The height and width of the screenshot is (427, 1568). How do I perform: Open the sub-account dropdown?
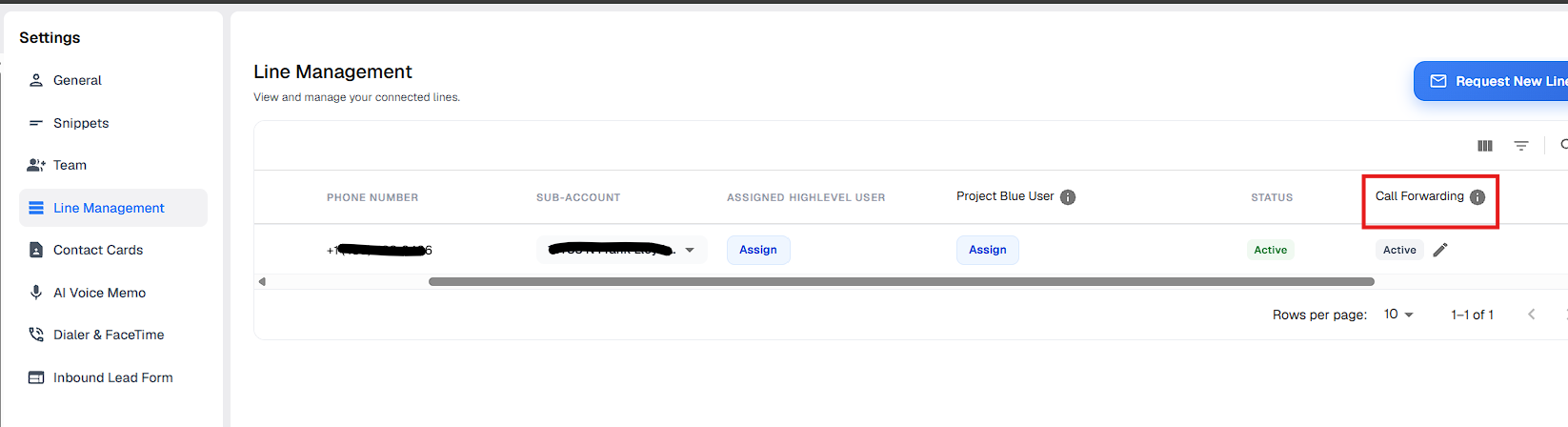(621, 250)
